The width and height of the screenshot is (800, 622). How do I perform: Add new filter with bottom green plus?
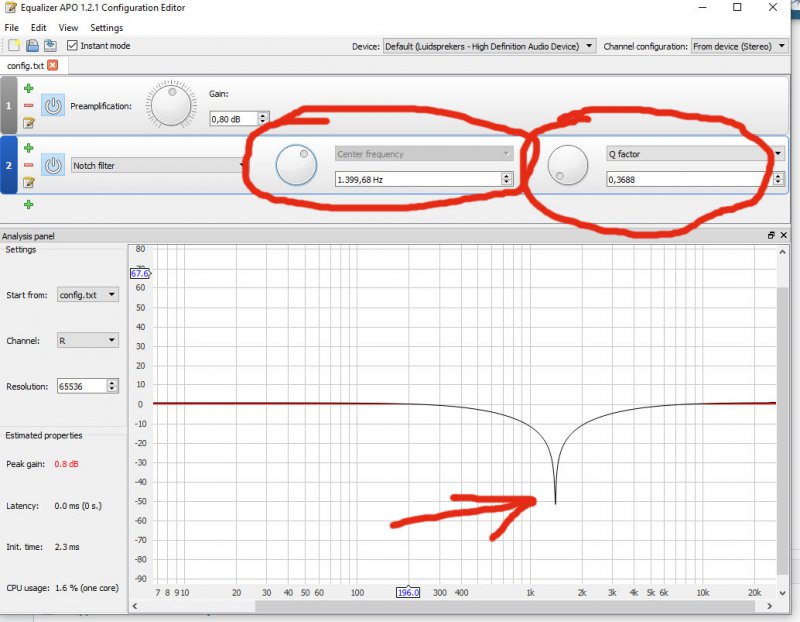pos(29,205)
